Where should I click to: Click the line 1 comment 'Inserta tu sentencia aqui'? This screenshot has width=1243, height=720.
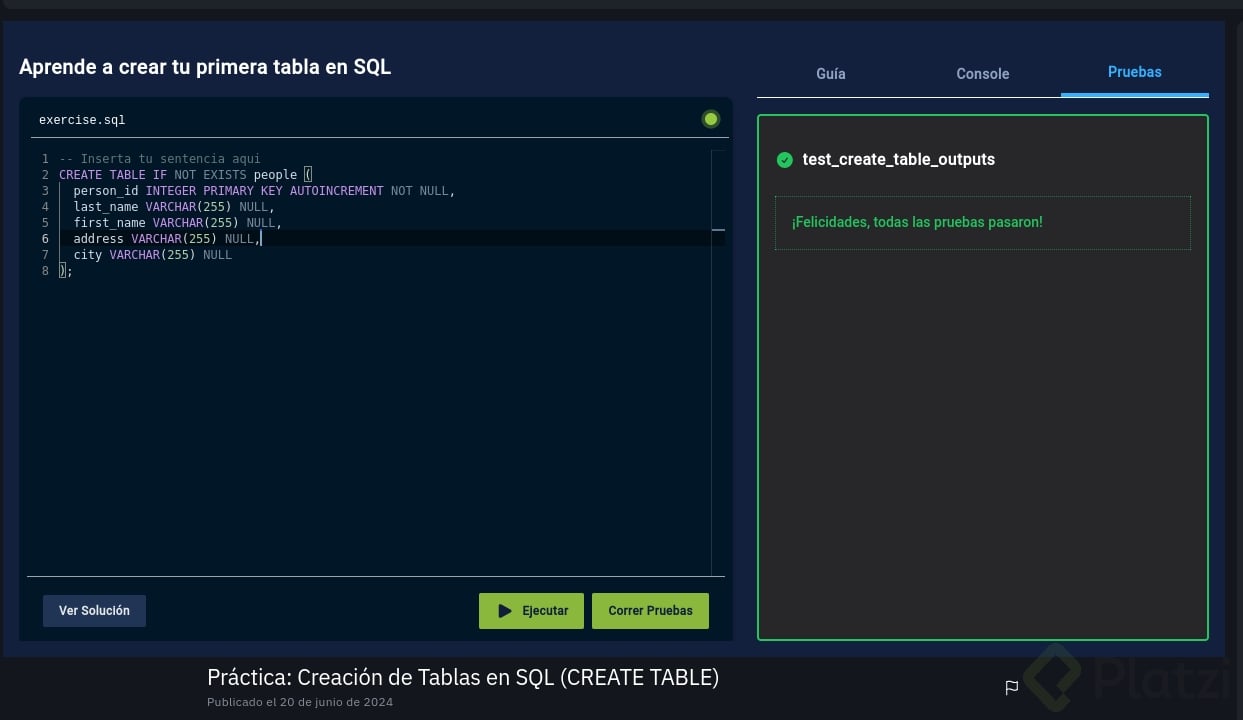[x=160, y=159]
